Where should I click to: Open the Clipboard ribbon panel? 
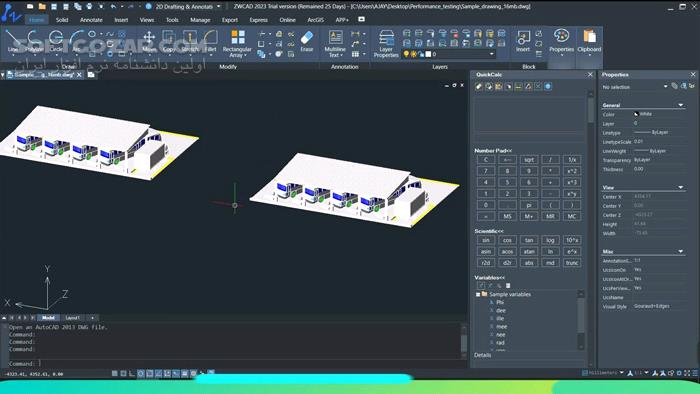[589, 41]
